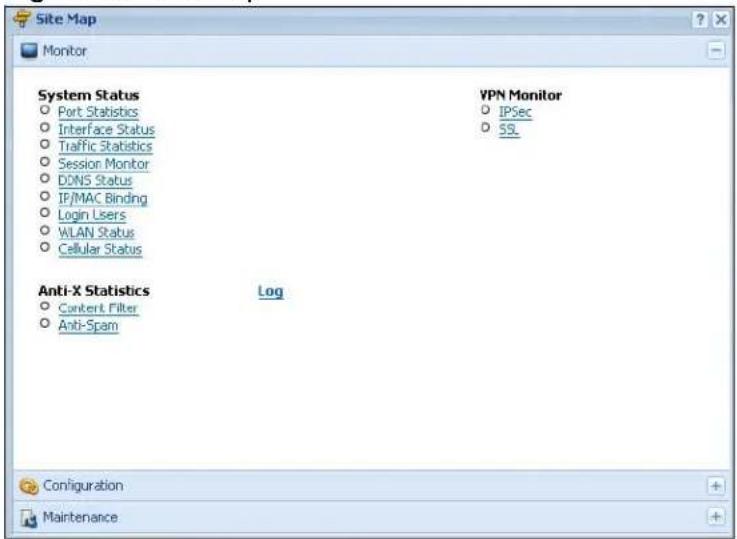Click the bullet beside Traffic Statistics
The image size is (737, 539).
(45, 144)
